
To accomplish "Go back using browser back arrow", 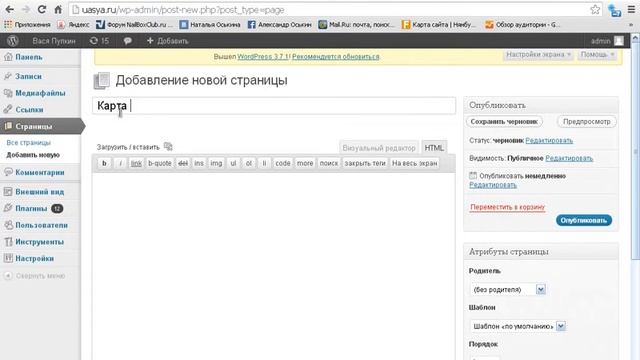I will click(x=9, y=9).
